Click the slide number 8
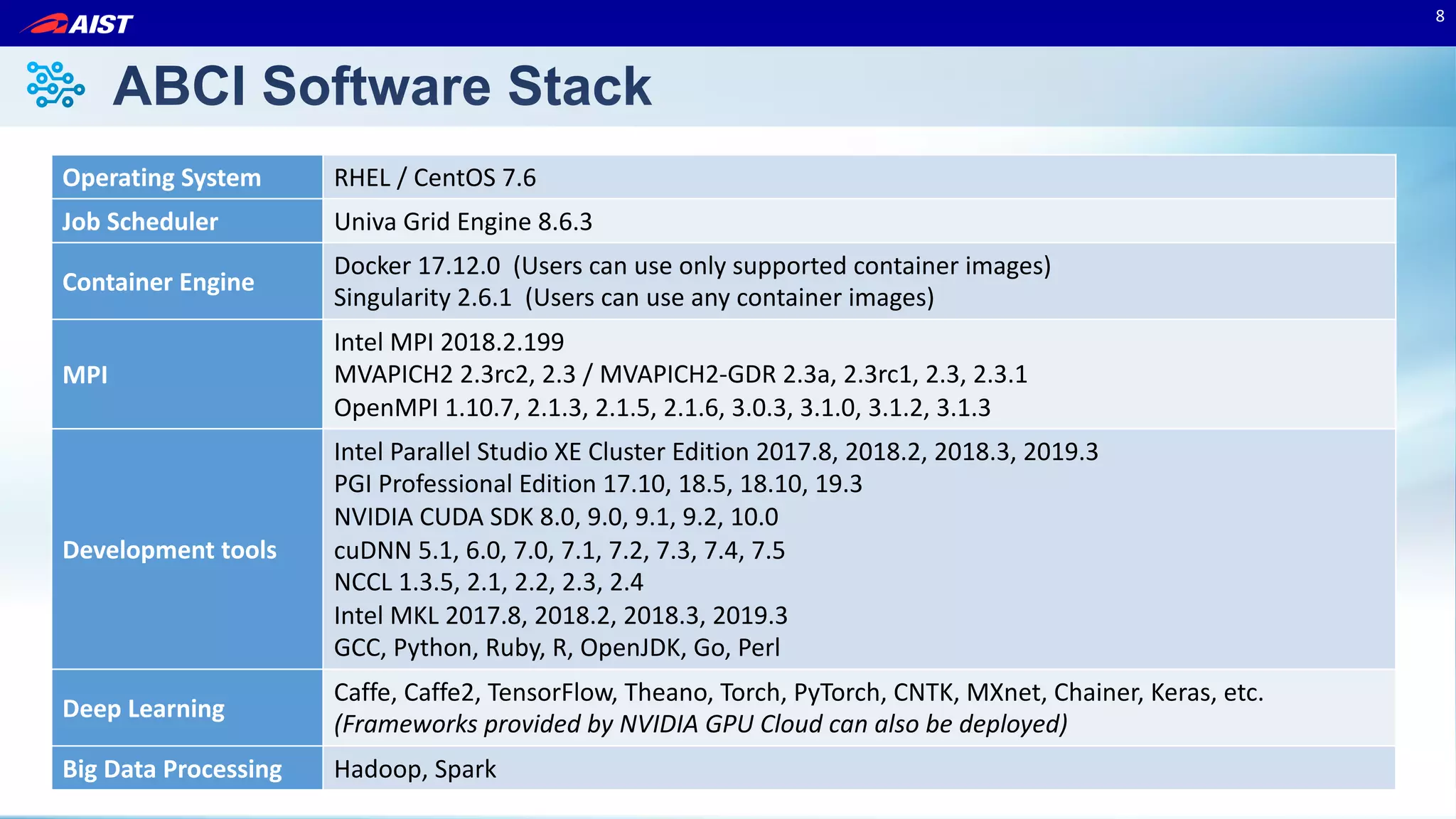The width and height of the screenshot is (1456, 819). click(1440, 16)
